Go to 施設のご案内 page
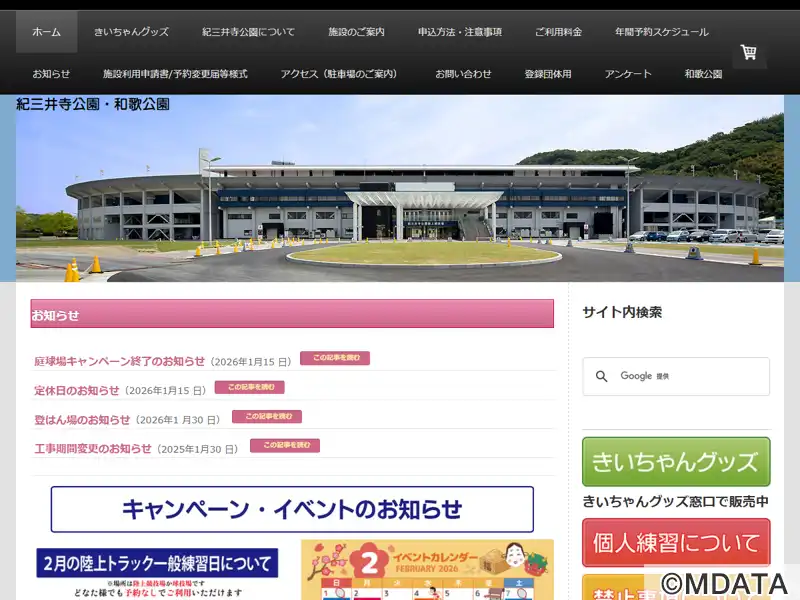Screen dimensions: 800x600 click(356, 32)
